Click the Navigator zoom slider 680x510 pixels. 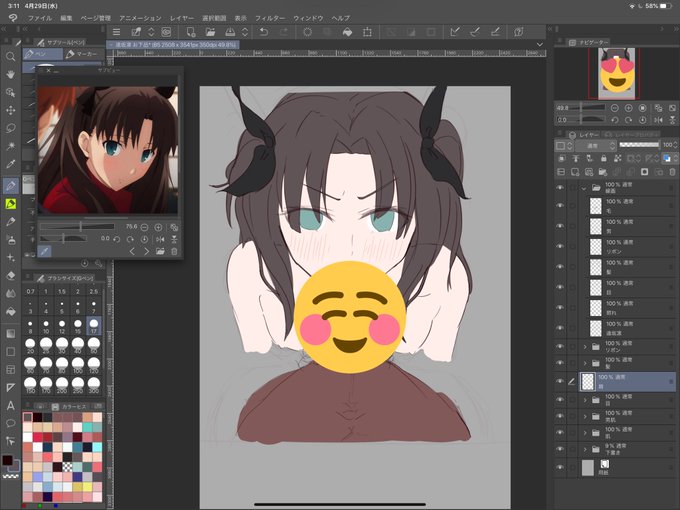pos(588,108)
